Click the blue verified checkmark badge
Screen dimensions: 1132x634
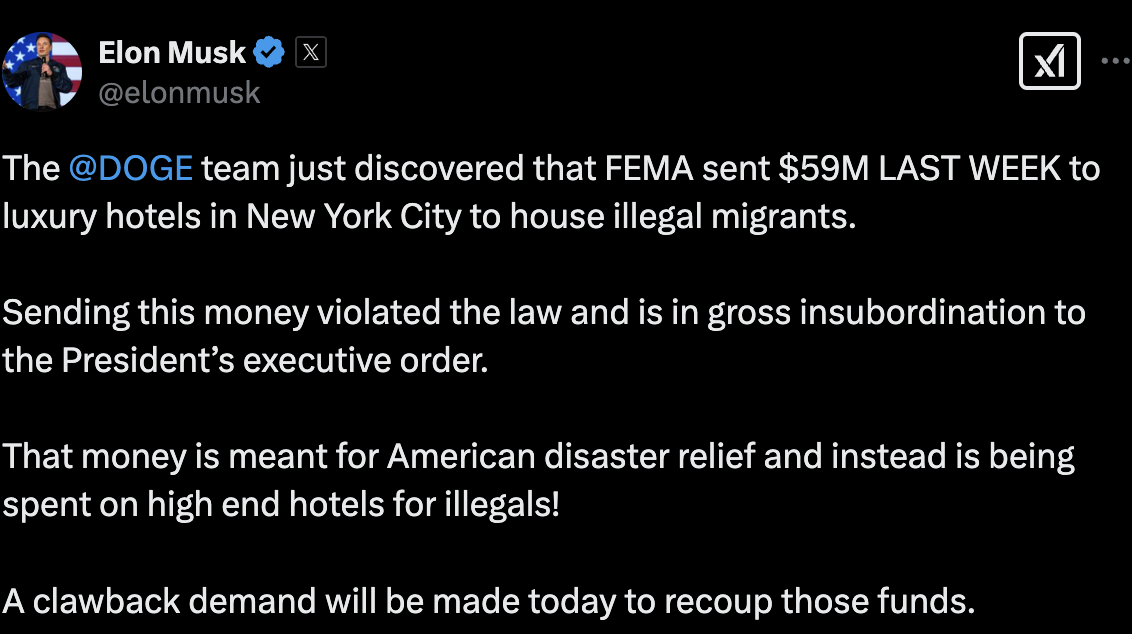pyautogui.click(x=268, y=52)
